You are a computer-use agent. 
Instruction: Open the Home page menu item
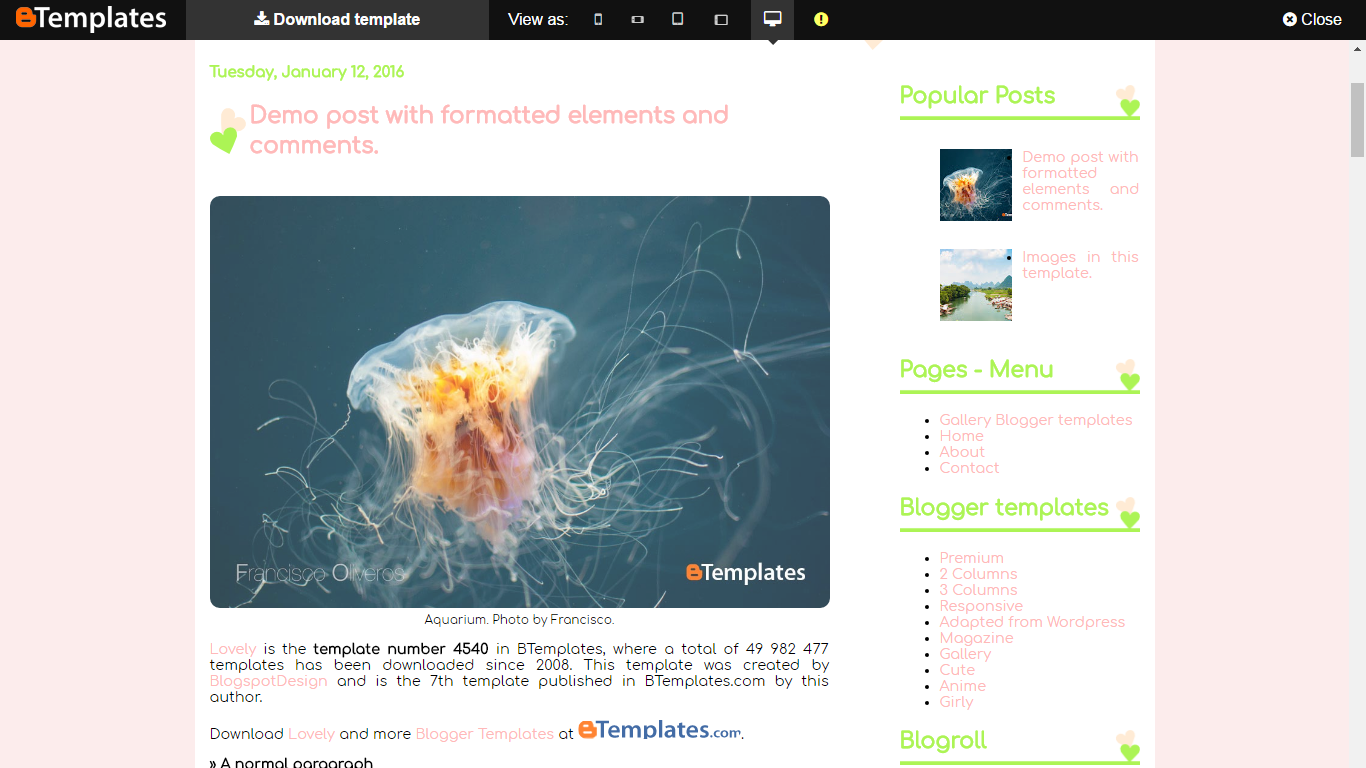click(961, 435)
